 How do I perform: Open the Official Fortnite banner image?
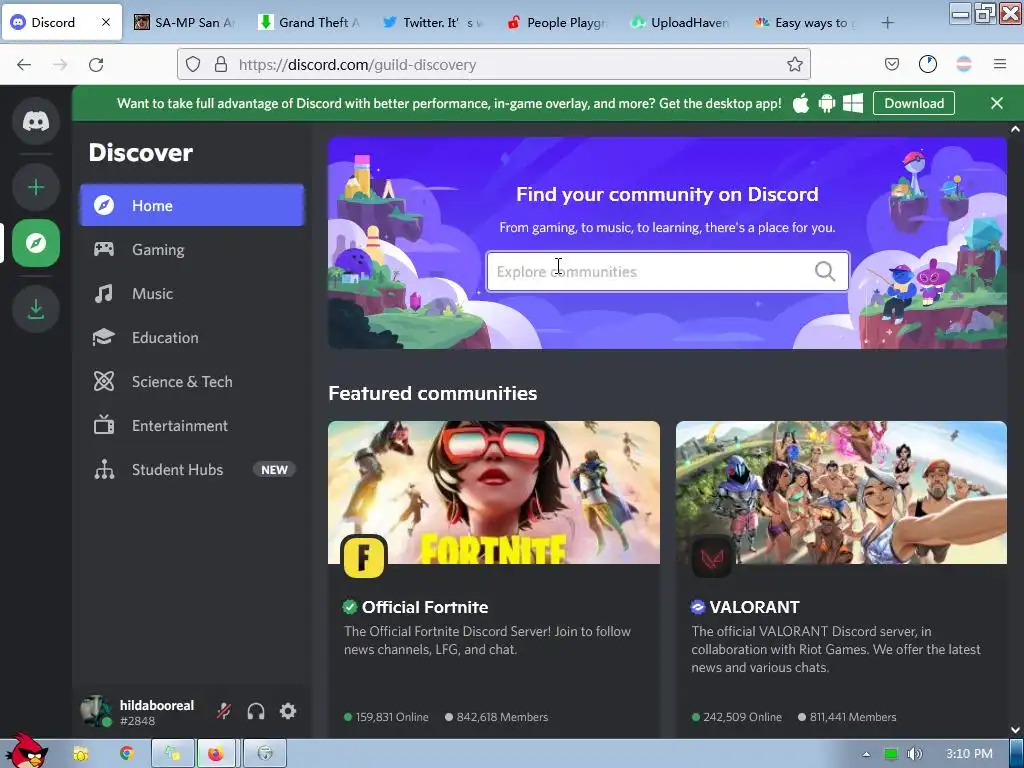click(x=494, y=492)
